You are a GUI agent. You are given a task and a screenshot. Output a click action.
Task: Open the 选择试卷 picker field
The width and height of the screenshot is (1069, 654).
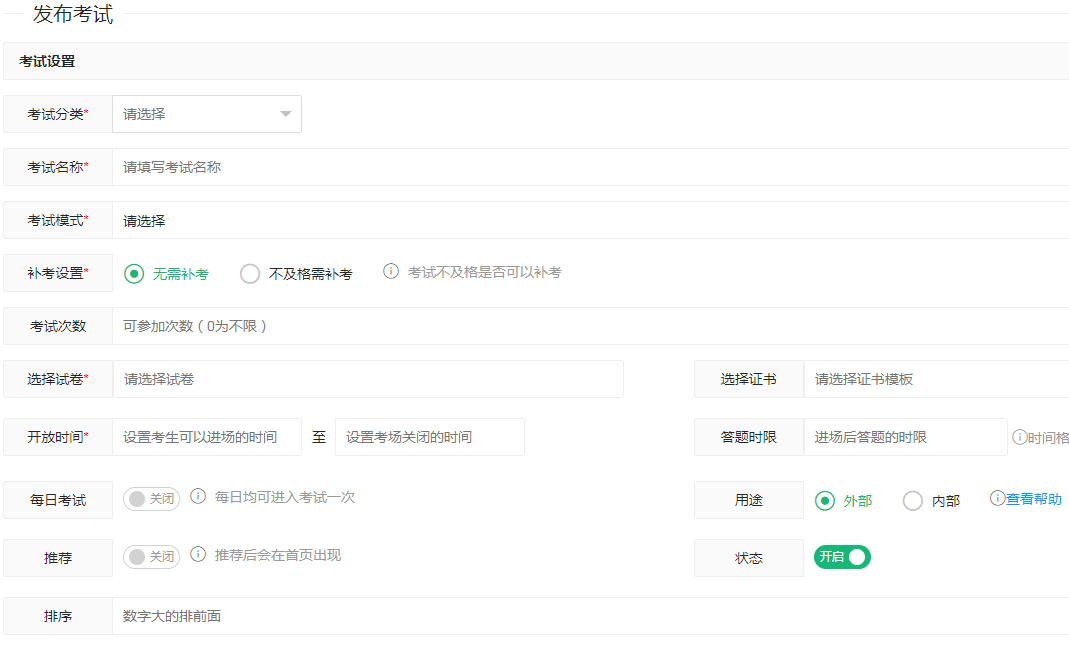tap(368, 379)
